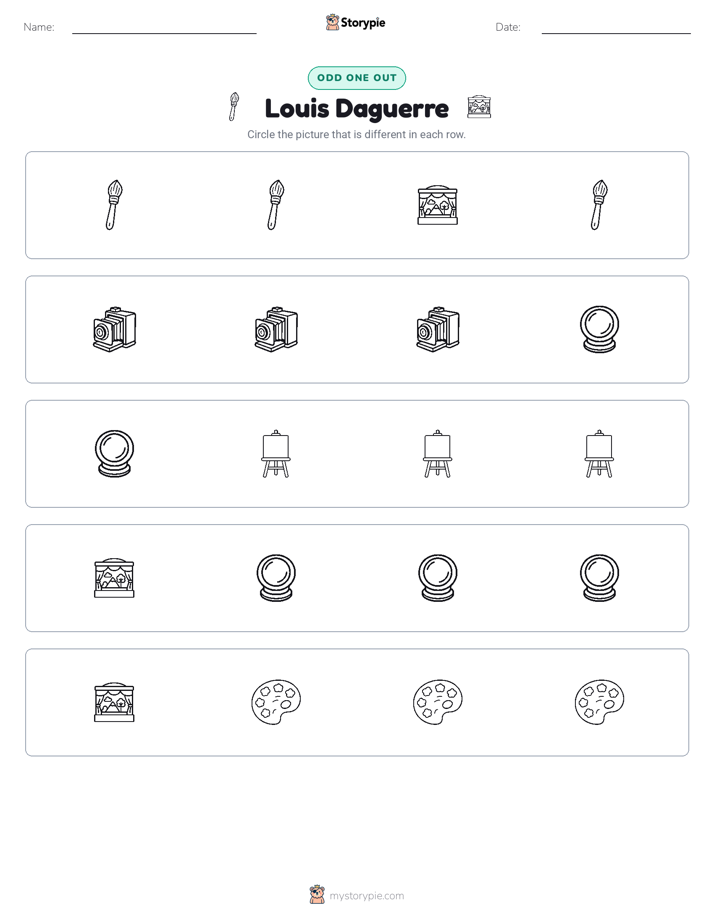The image size is (714, 924).
Task: Click the diorama icon right of the title
Action: 479,107
